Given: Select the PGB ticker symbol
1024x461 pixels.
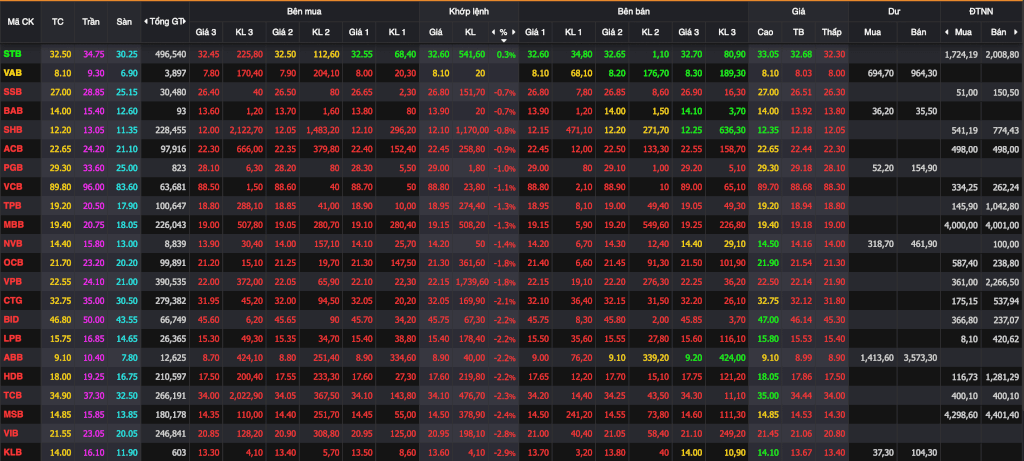Looking at the screenshot, I should pyautogui.click(x=12, y=168).
